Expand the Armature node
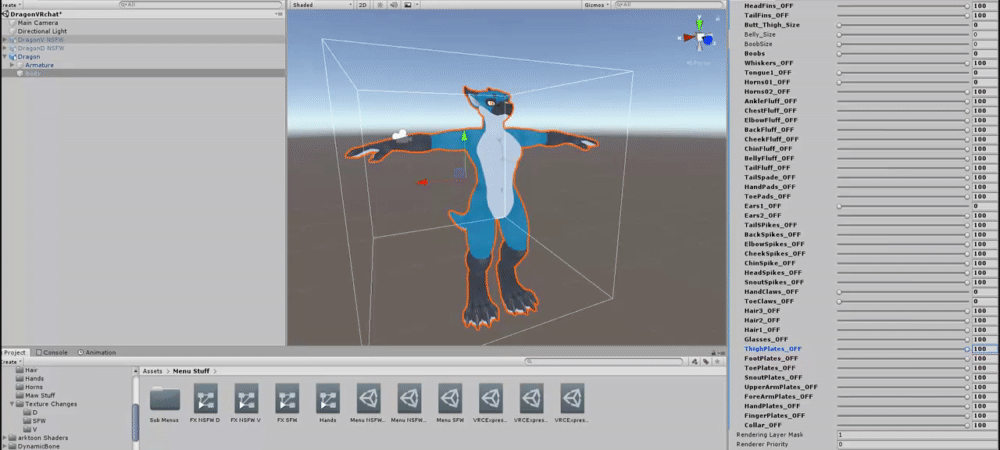 (x=12, y=65)
